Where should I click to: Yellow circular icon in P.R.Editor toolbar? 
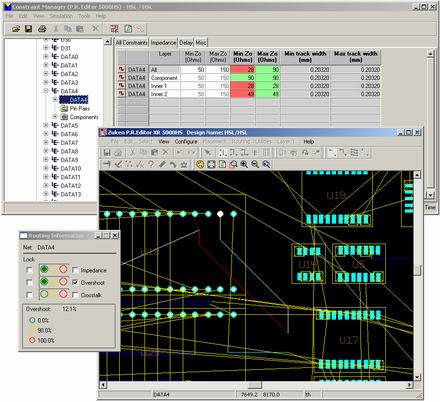point(200,164)
